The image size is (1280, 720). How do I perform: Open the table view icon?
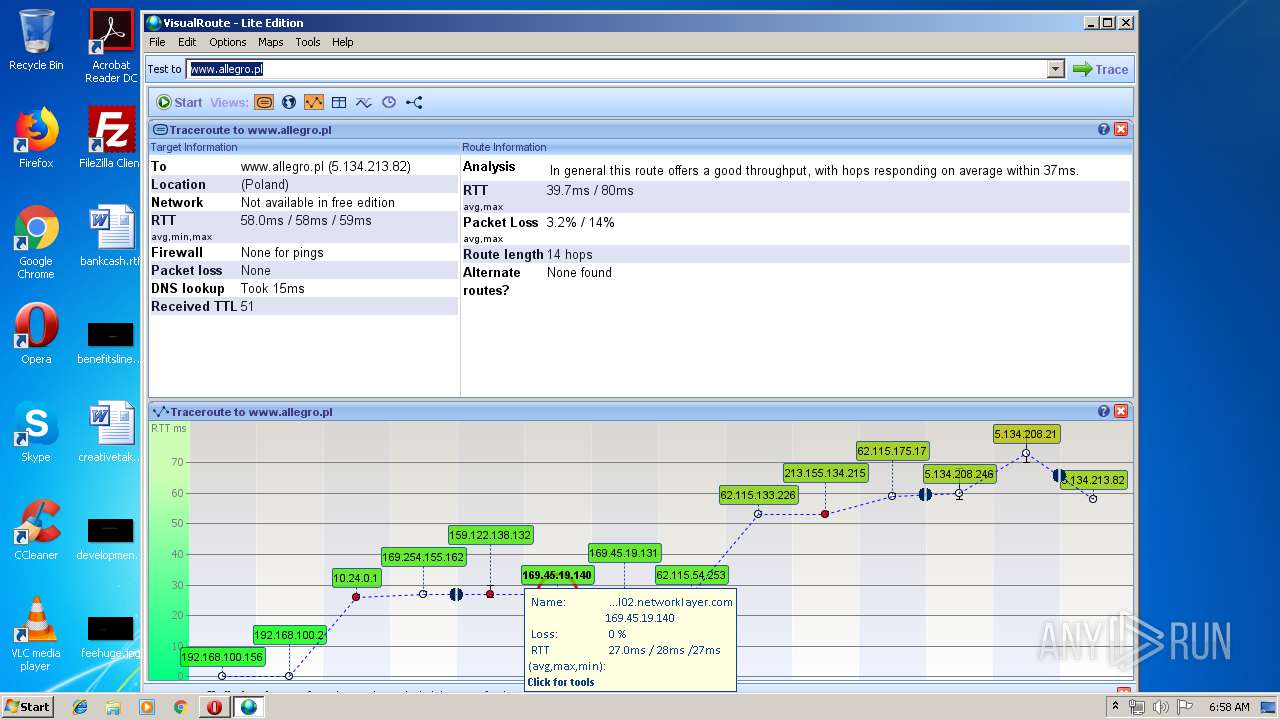tap(339, 102)
